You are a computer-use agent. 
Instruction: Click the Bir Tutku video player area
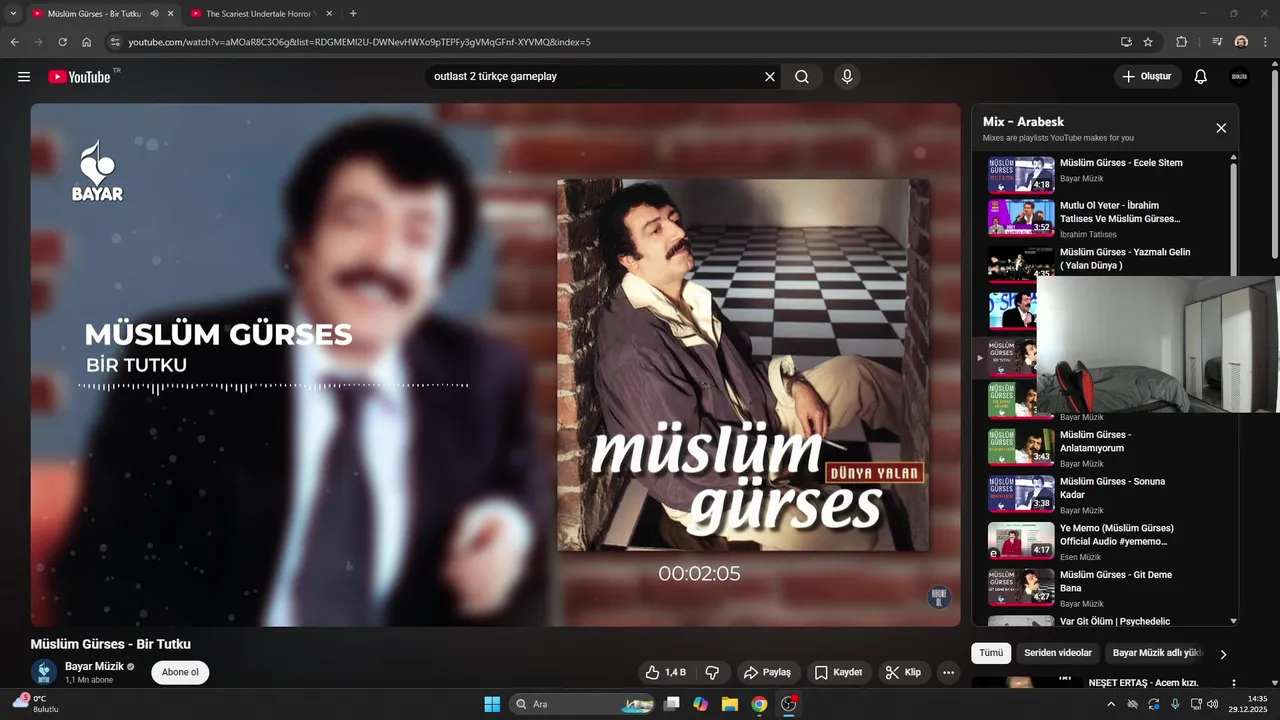[495, 364]
